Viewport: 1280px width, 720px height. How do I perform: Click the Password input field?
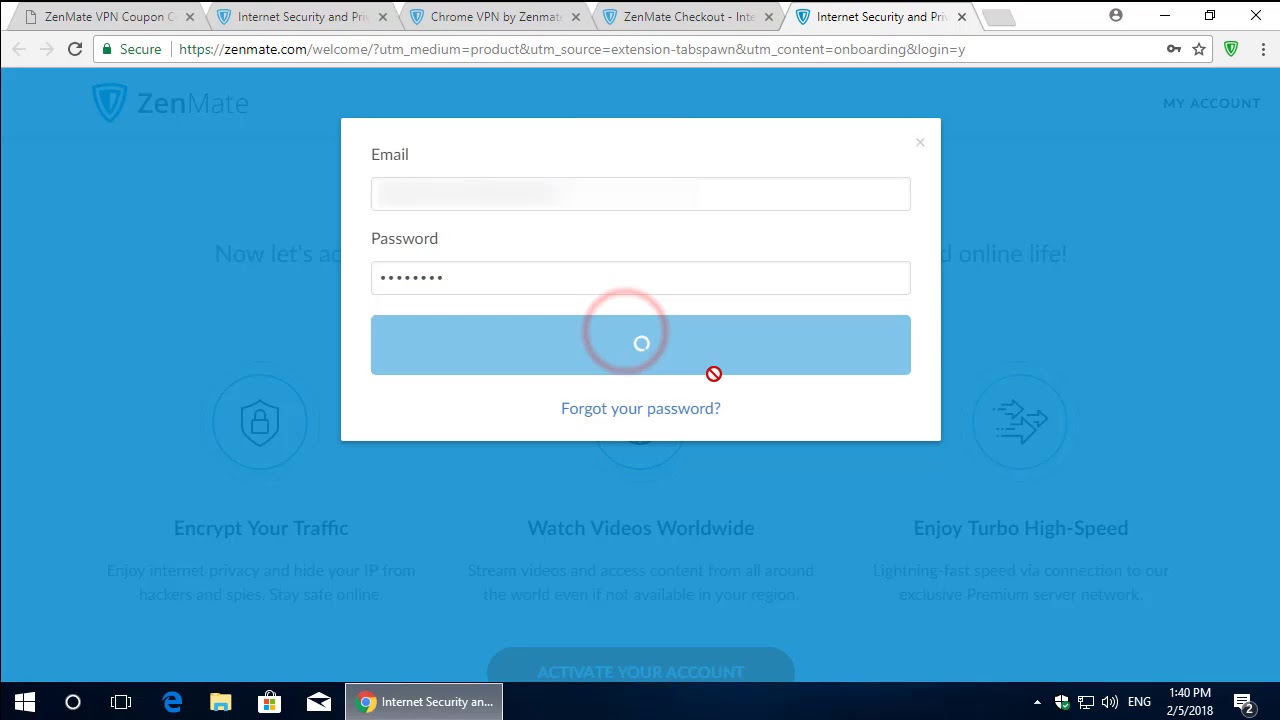[x=640, y=278]
